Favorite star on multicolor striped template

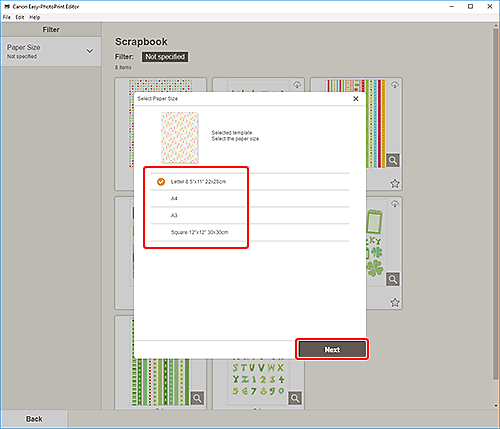point(395,183)
